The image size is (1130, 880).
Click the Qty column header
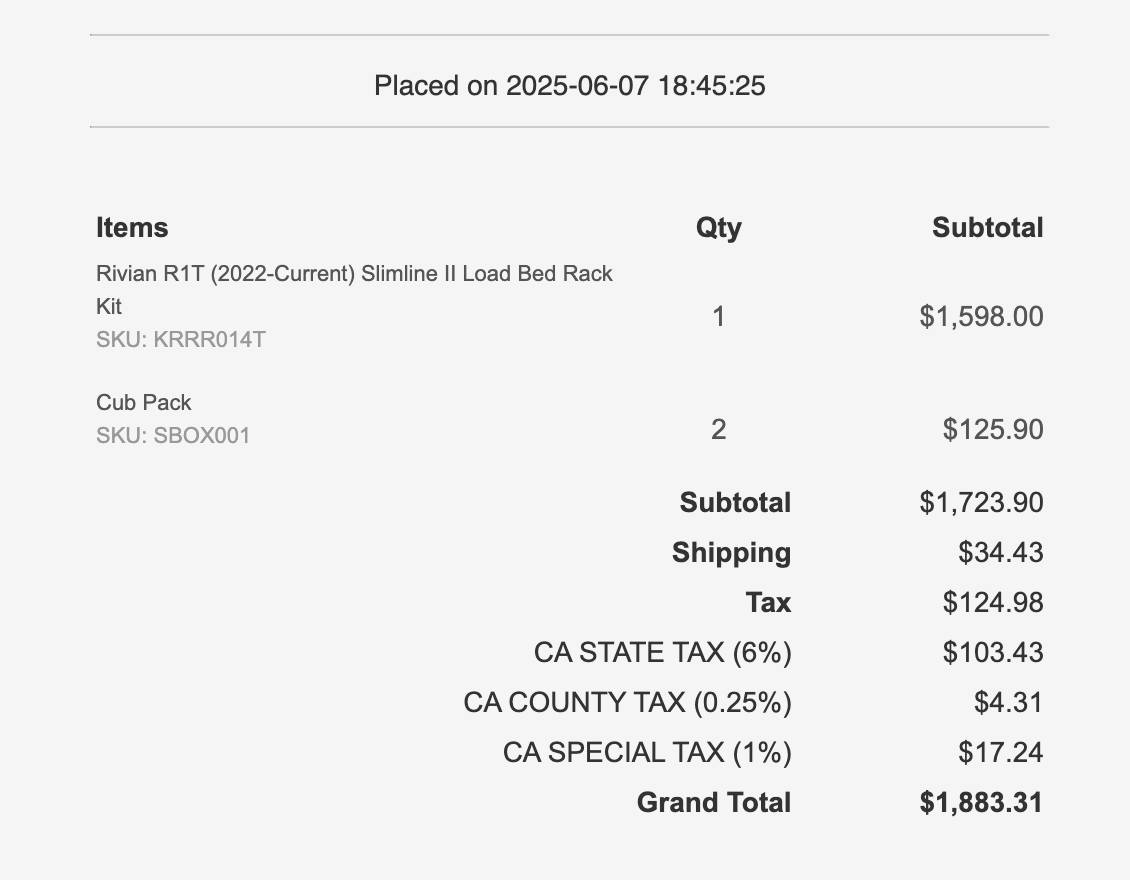719,228
